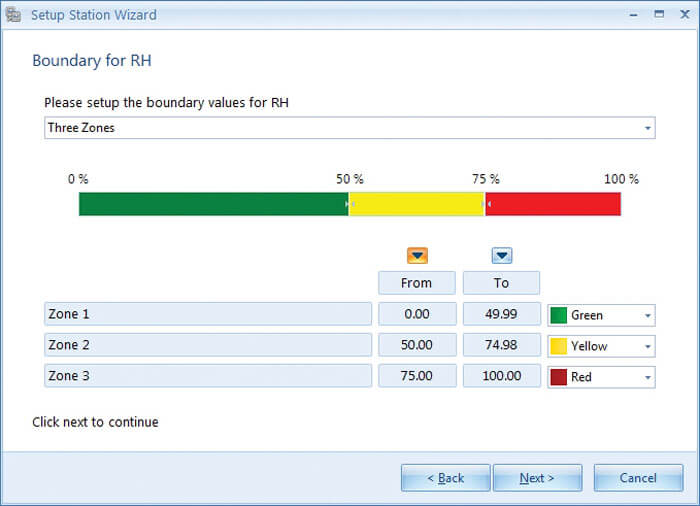Select the Zone 2 name field

pyautogui.click(x=208, y=345)
